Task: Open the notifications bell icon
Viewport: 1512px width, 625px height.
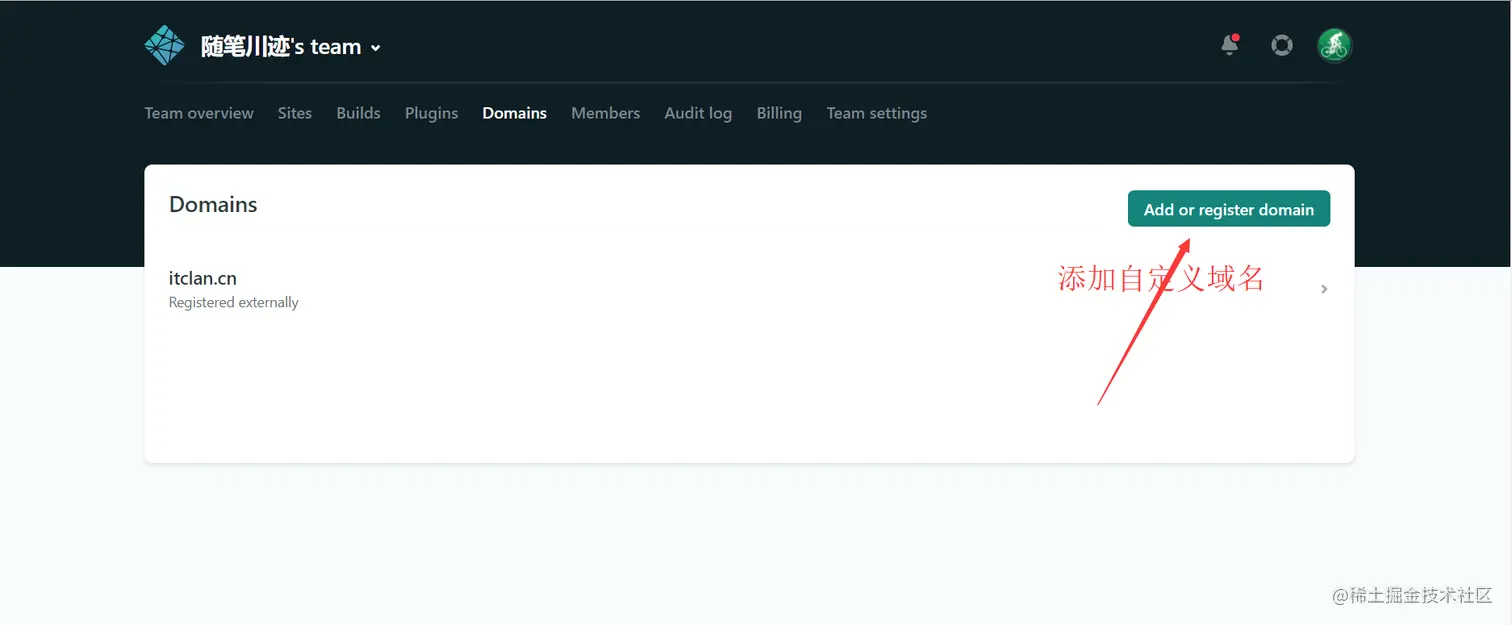Action: point(1229,46)
